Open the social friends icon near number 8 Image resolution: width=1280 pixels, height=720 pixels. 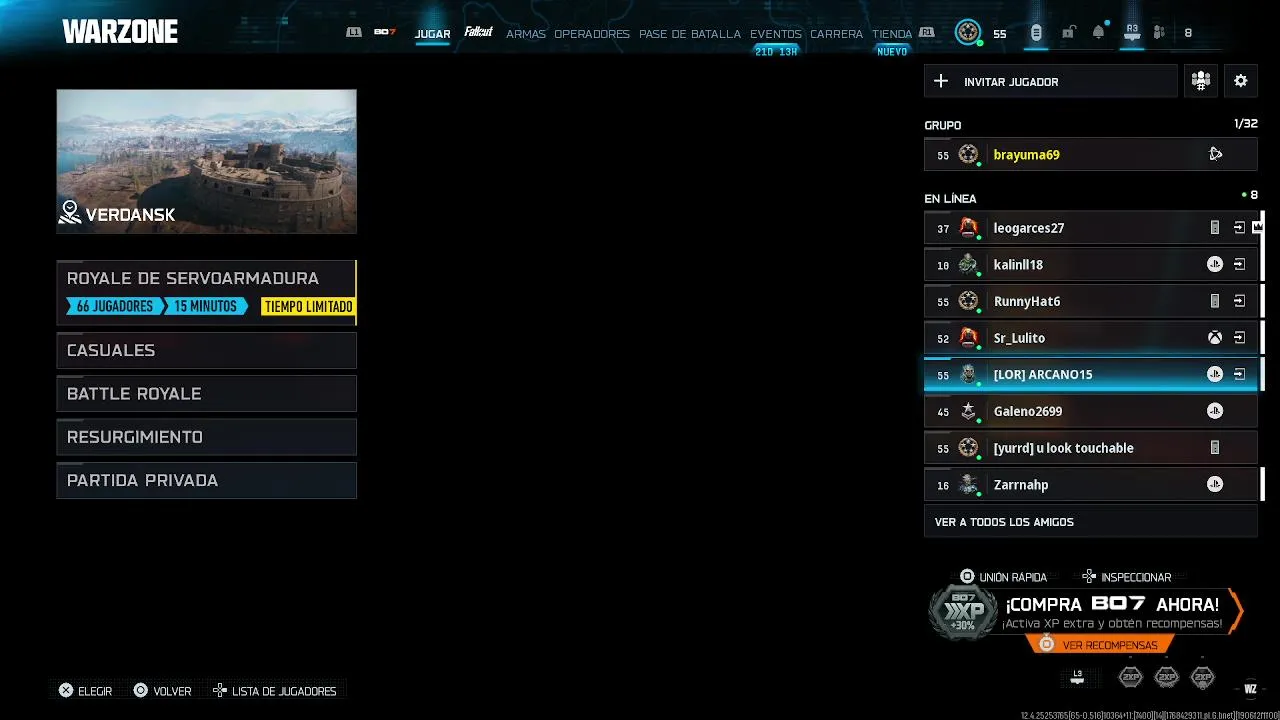pos(1159,33)
